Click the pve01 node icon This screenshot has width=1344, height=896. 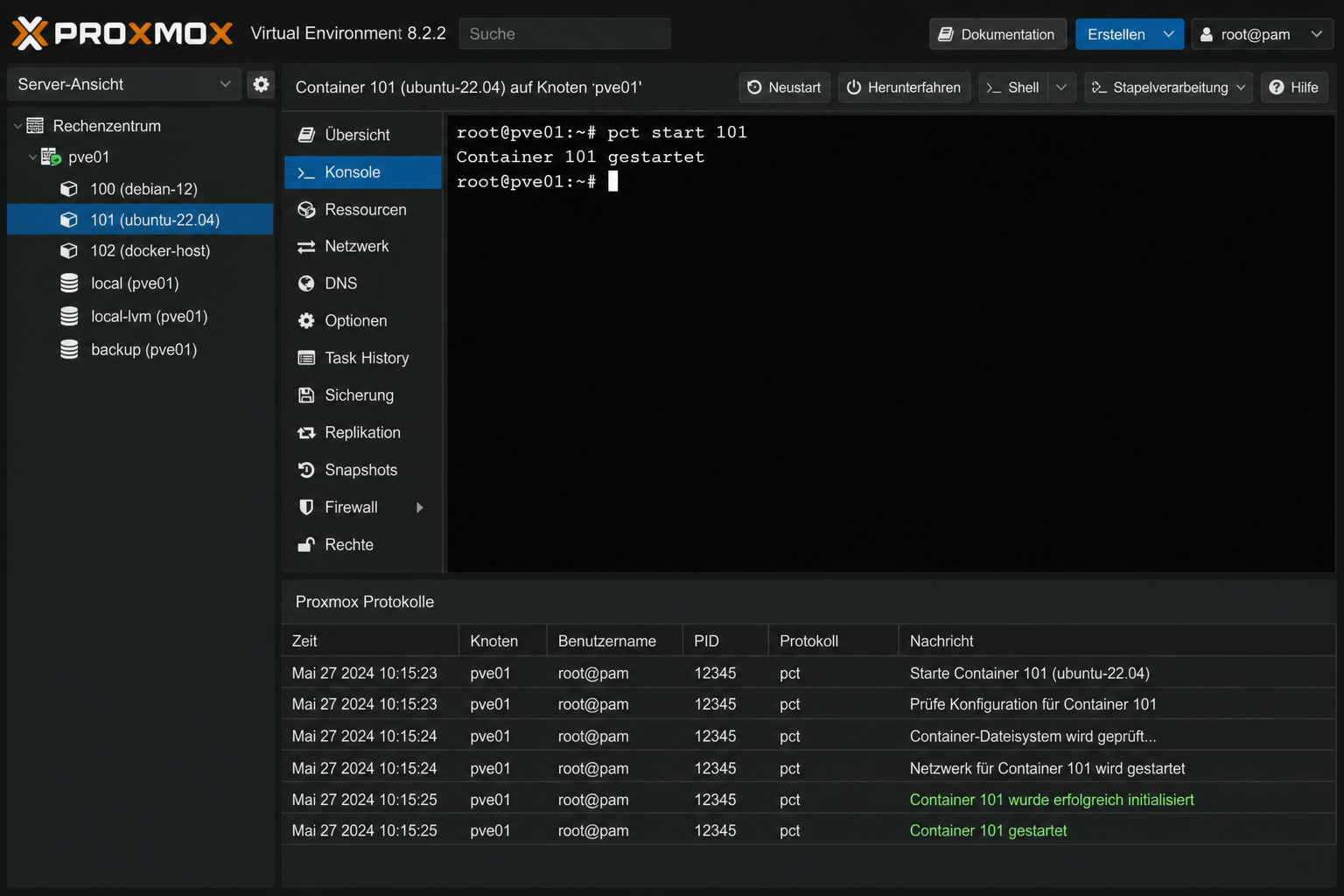(x=51, y=157)
